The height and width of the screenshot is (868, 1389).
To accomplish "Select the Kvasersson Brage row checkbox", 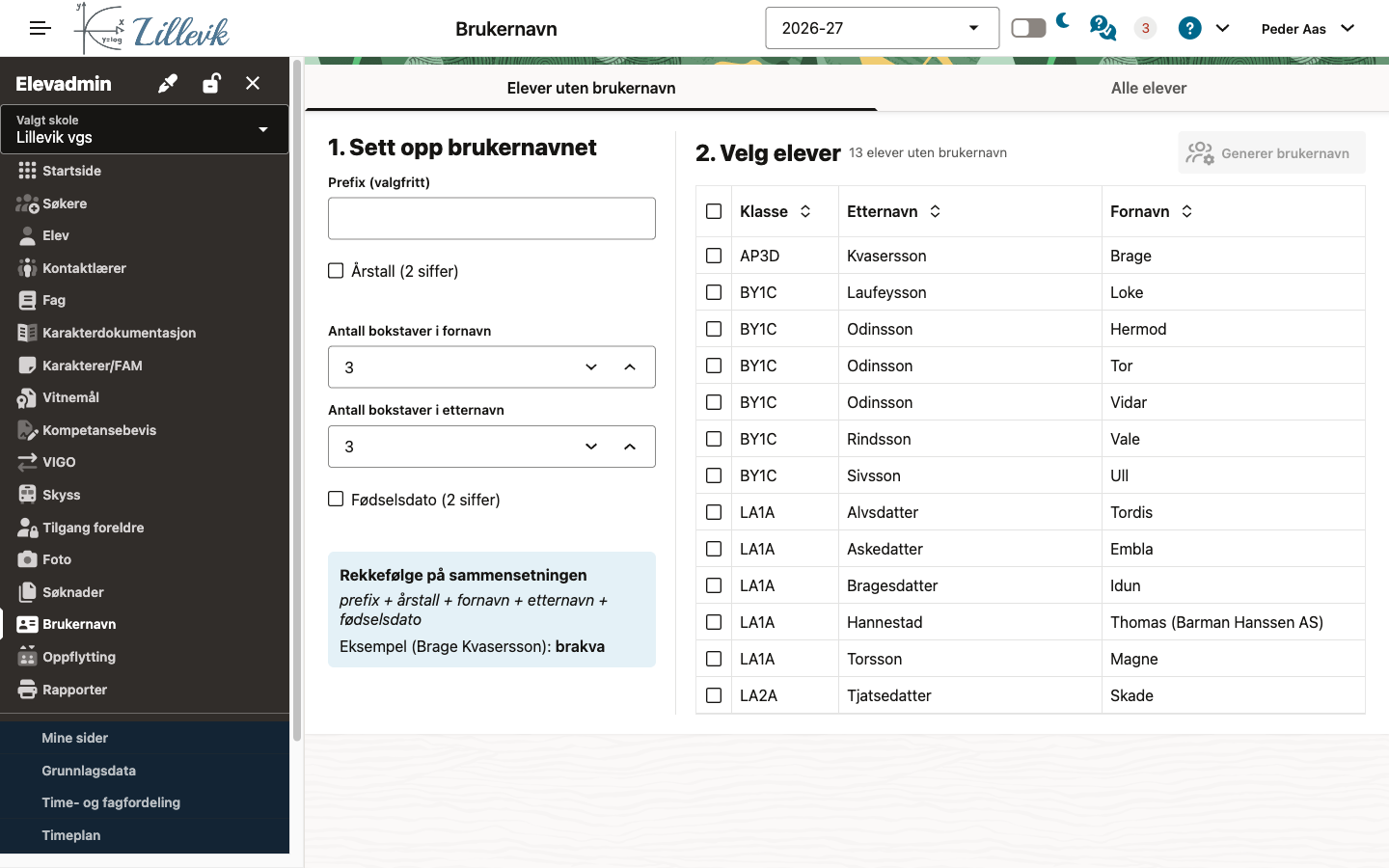I will click(714, 256).
